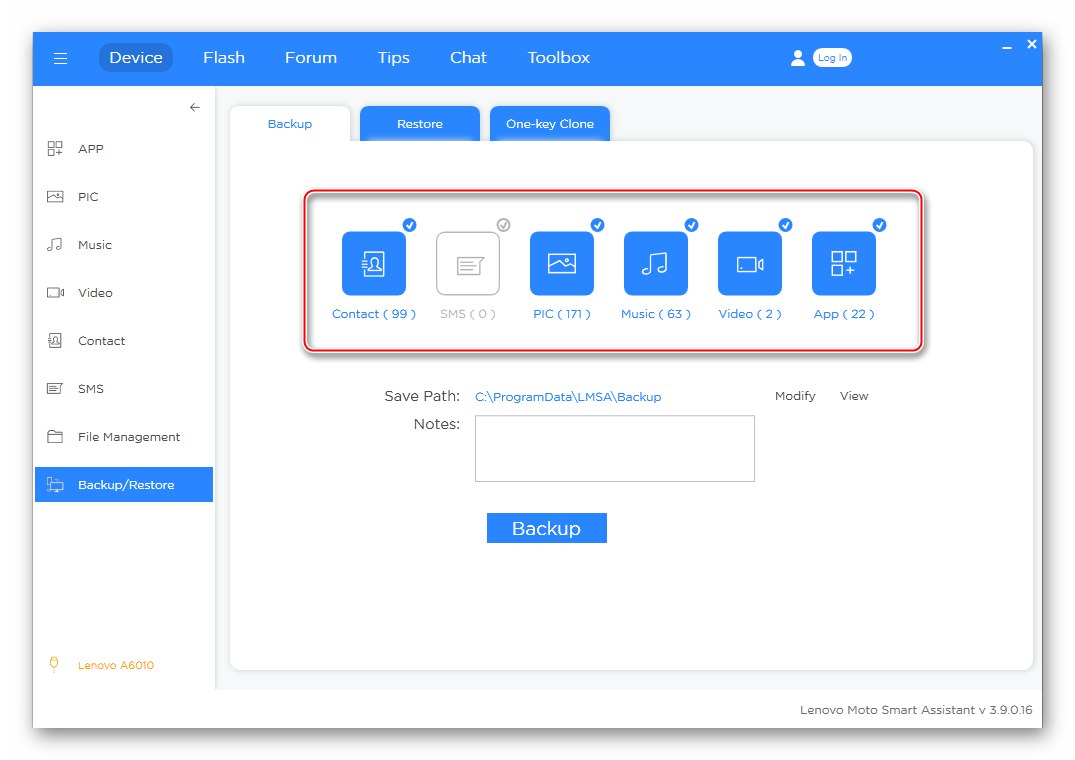
Task: Click the blue Backup button
Action: (x=546, y=528)
